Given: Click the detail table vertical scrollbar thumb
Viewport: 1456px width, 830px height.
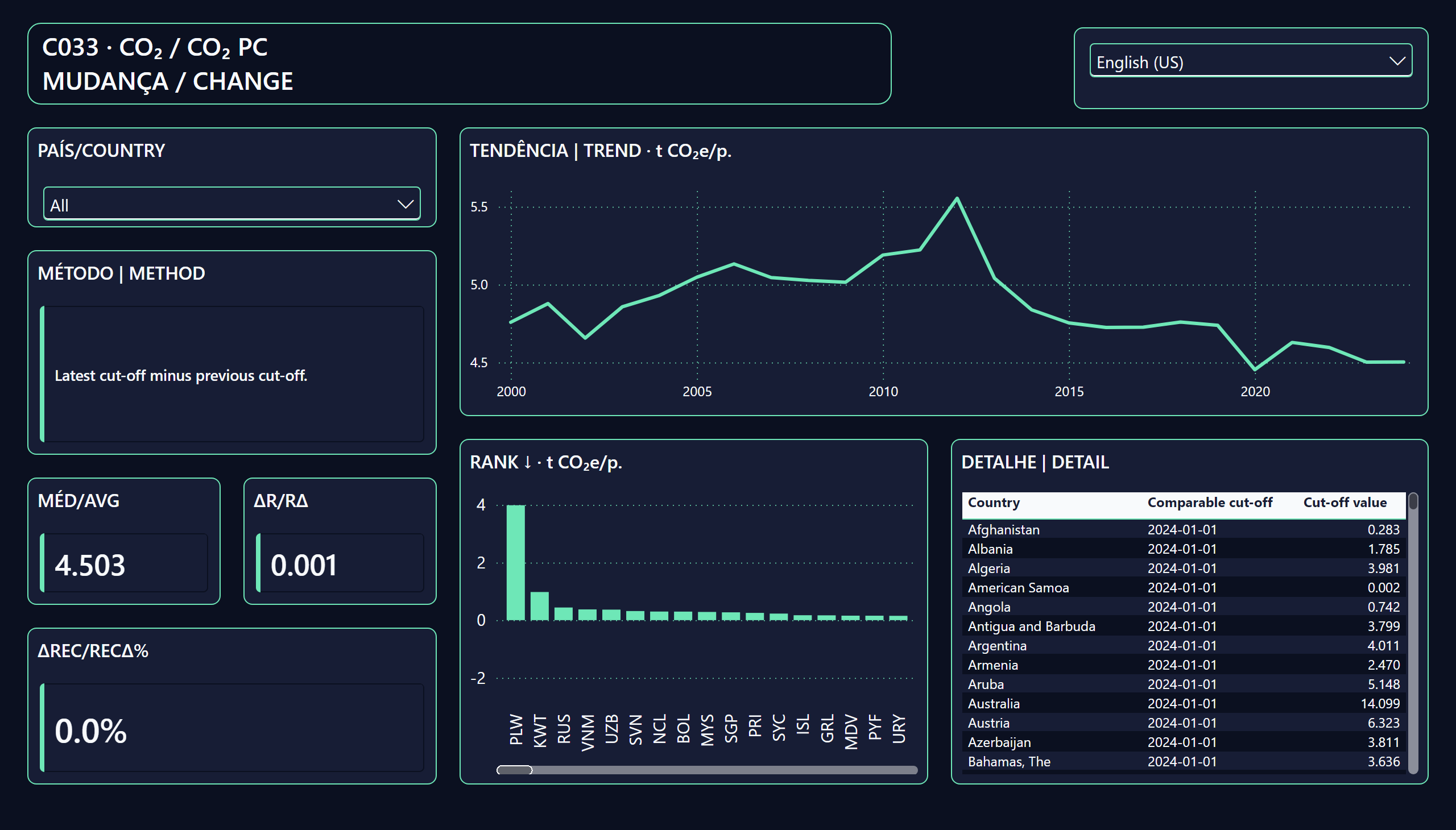Looking at the screenshot, I should point(1413,501).
